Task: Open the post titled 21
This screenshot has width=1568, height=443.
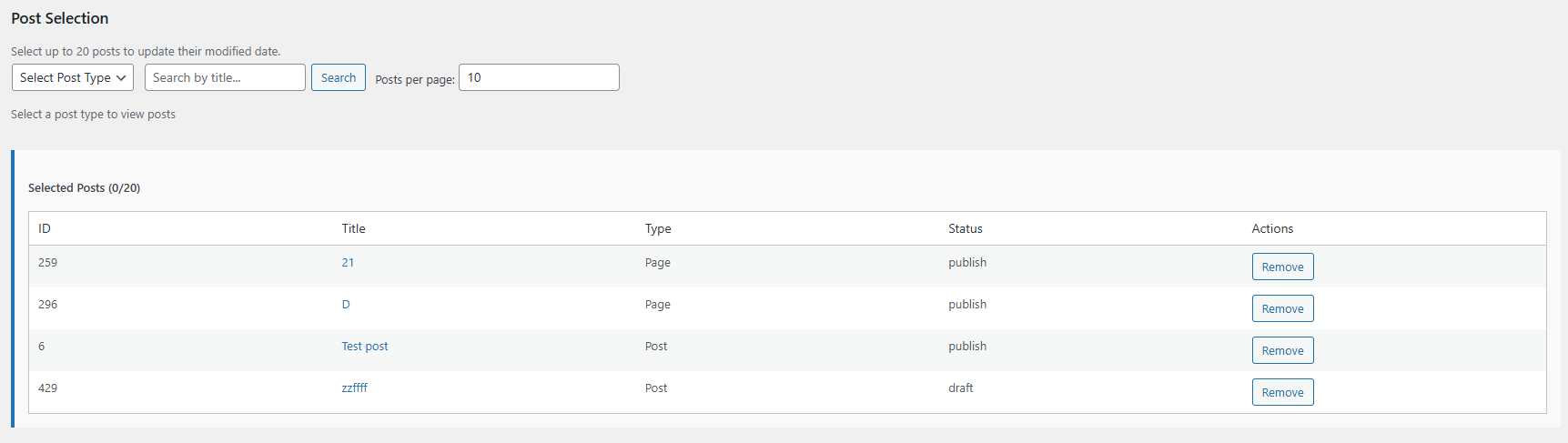Action: pos(348,262)
